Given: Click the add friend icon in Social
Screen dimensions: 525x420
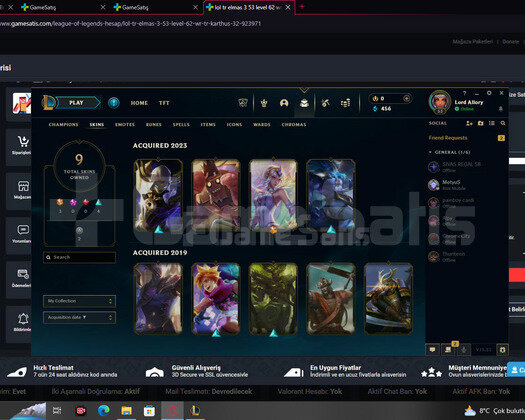Looking at the screenshot, I should click(469, 123).
